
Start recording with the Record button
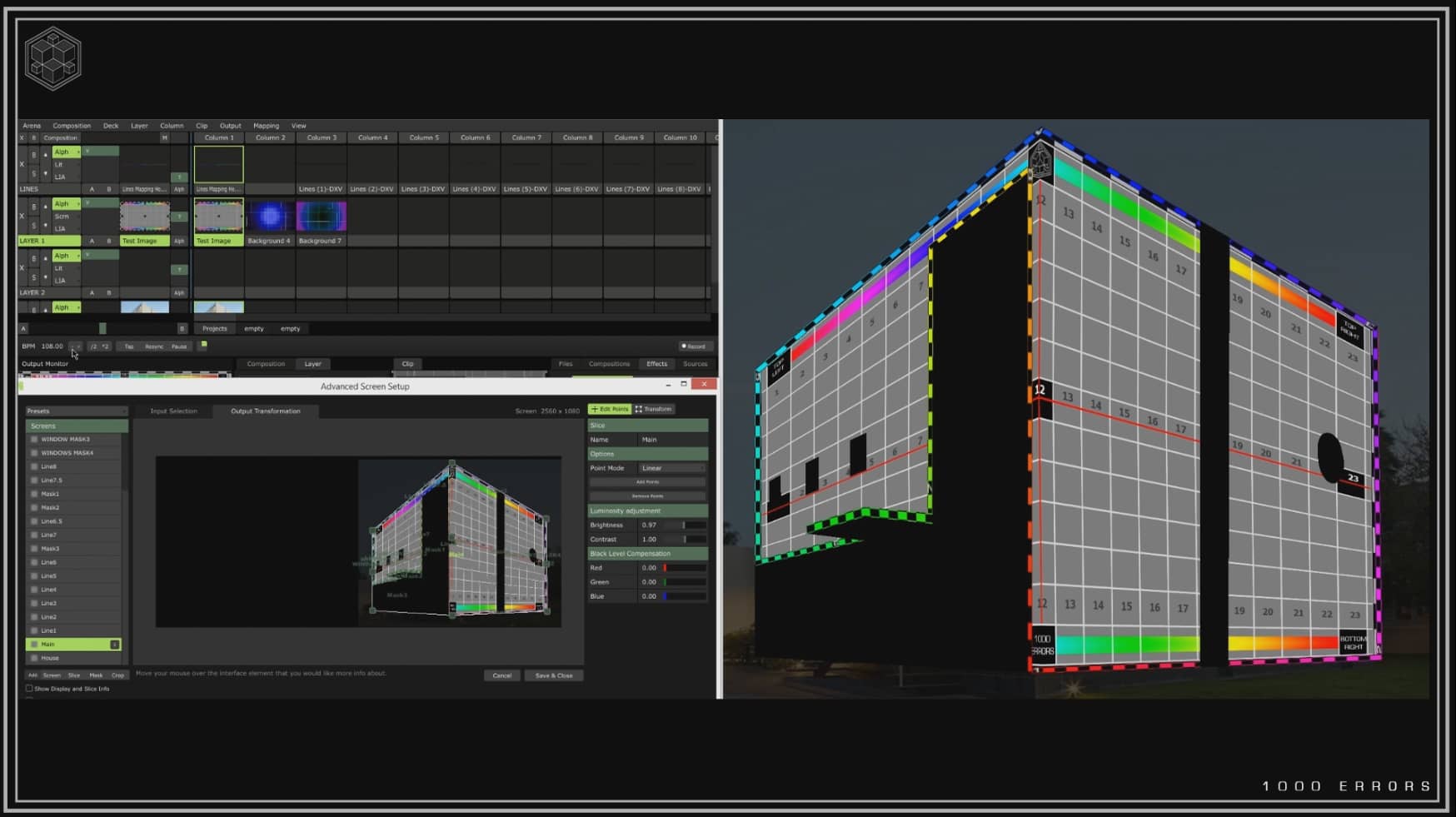click(x=693, y=346)
